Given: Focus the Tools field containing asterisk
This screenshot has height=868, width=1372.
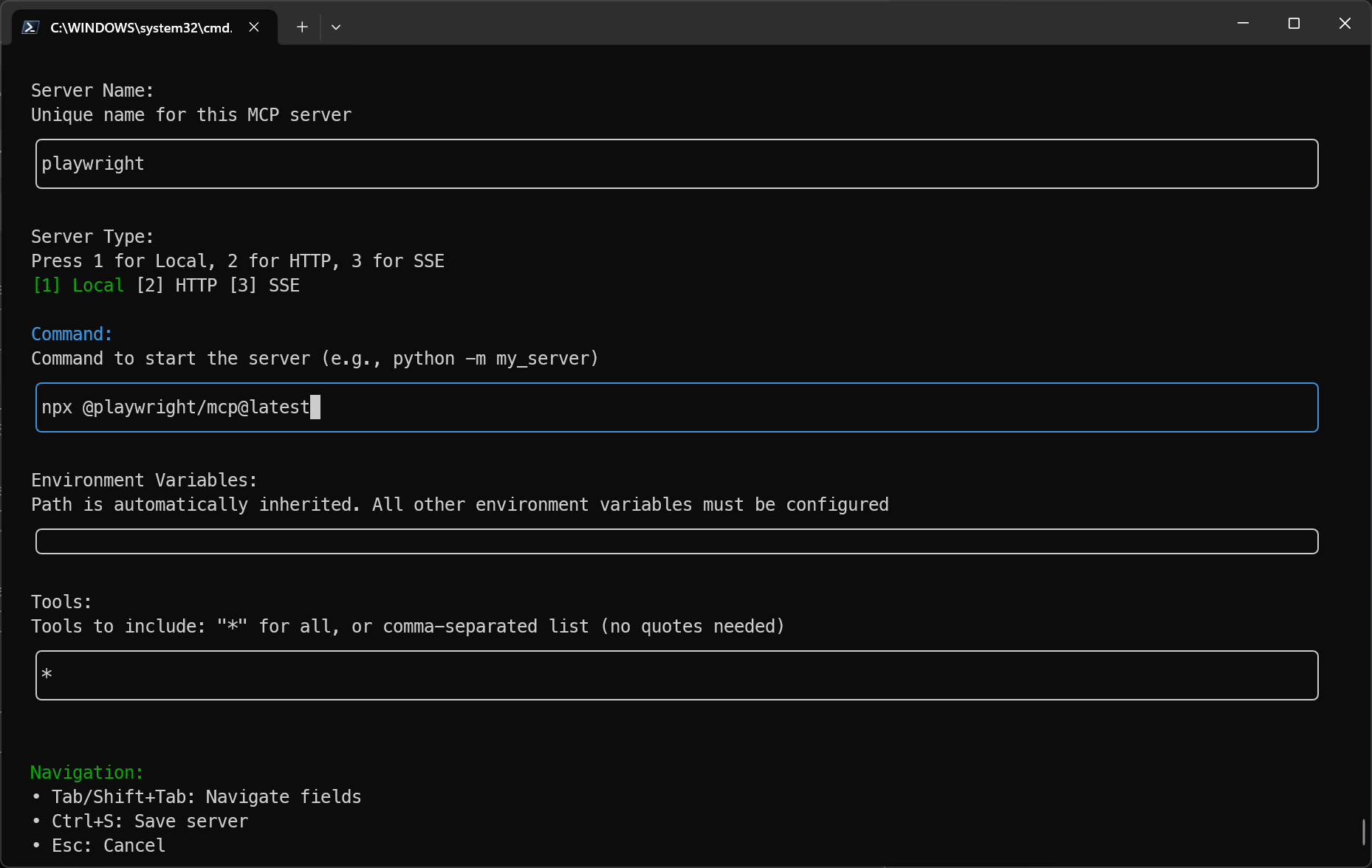Looking at the screenshot, I should [x=676, y=675].
